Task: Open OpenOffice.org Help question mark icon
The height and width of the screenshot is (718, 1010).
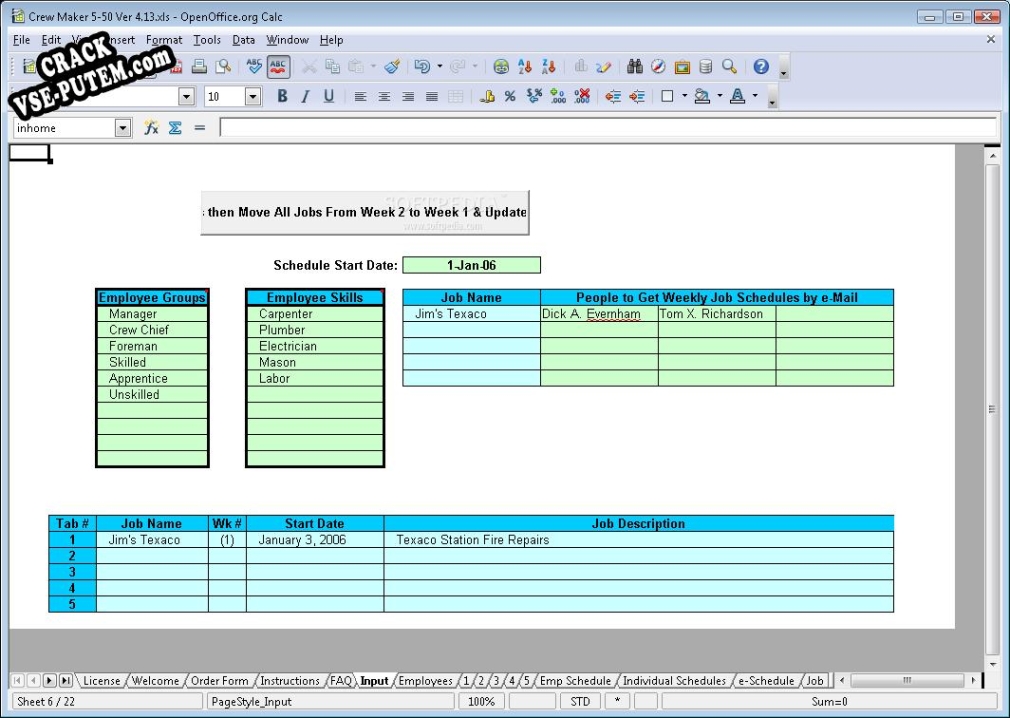Action: (761, 66)
